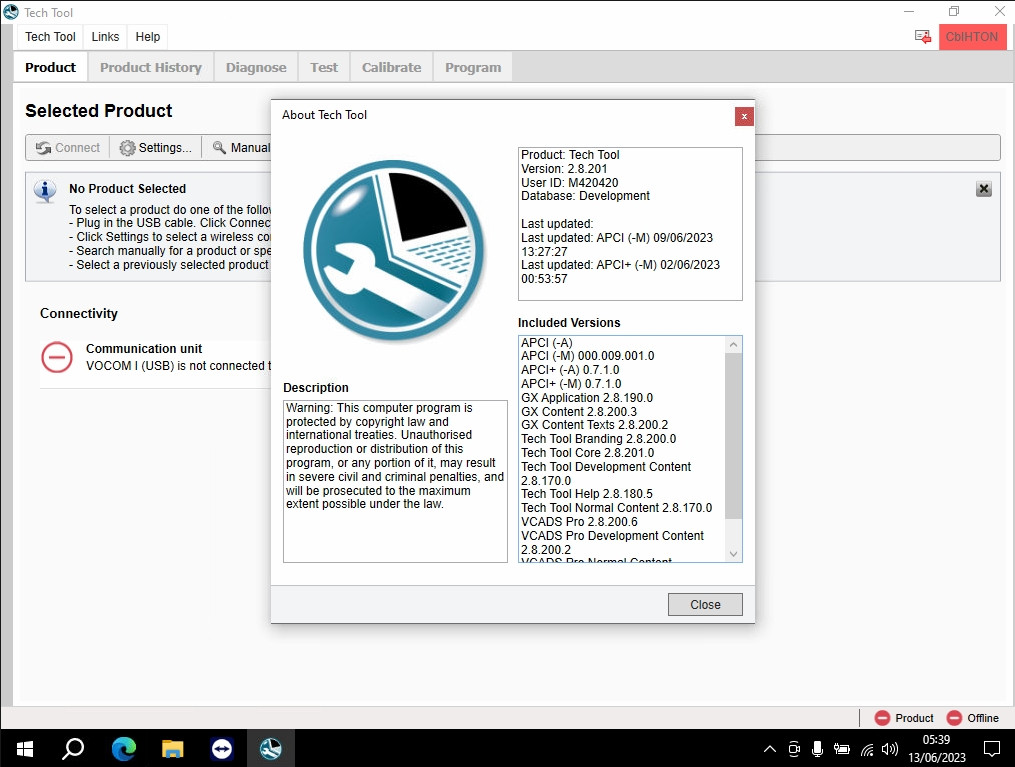Open the Links menu
This screenshot has width=1015, height=767.
105,37
